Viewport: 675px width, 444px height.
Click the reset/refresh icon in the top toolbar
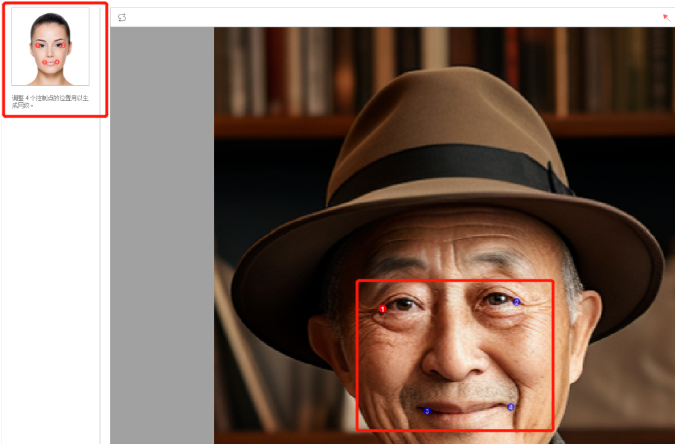122,17
